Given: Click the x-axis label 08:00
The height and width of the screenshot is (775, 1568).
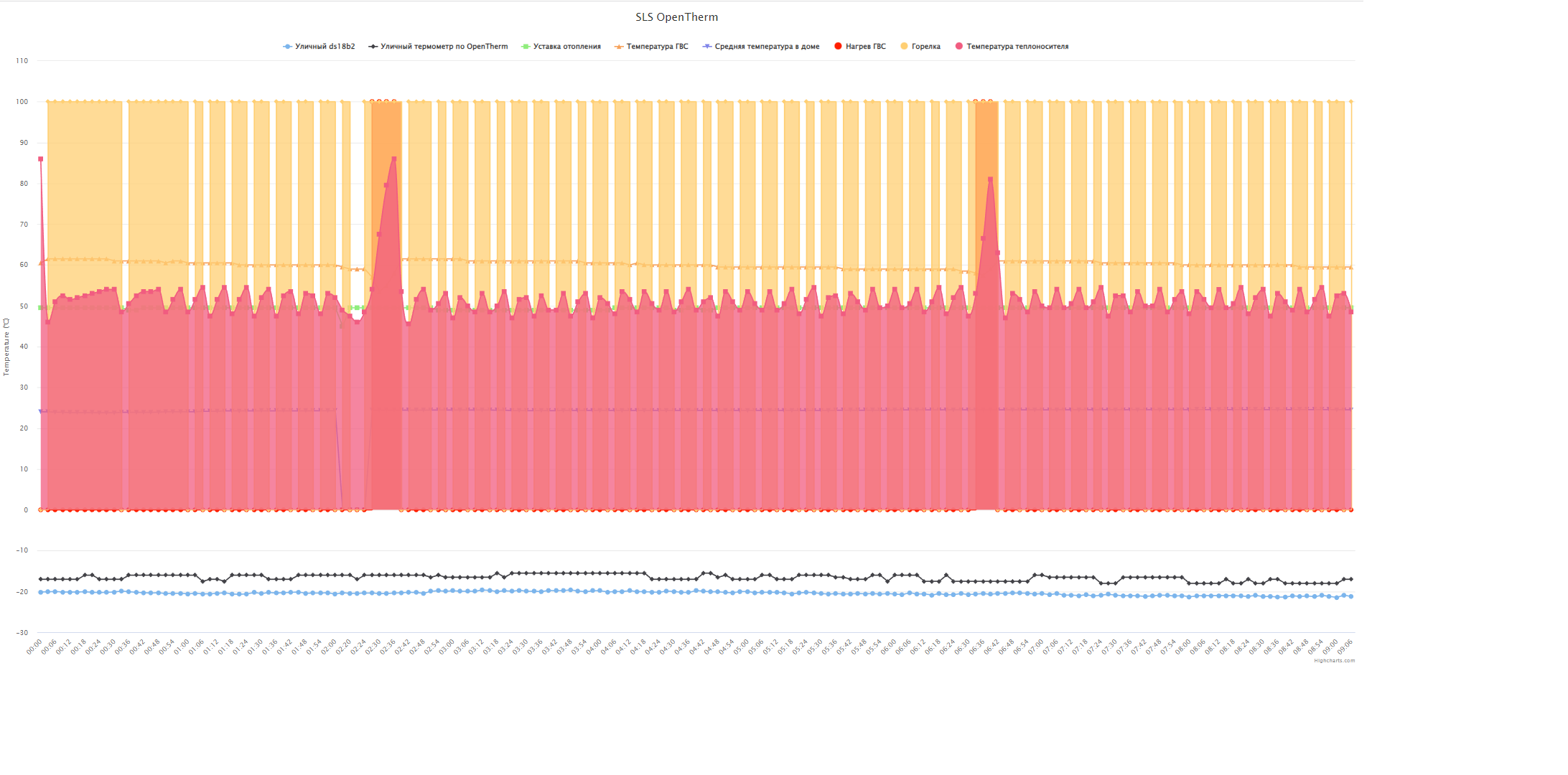Looking at the screenshot, I should pyautogui.click(x=1182, y=647).
